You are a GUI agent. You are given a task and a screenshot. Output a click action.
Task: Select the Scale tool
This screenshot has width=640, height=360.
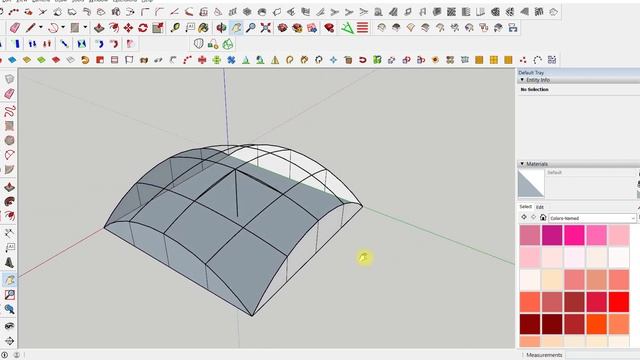point(158,28)
